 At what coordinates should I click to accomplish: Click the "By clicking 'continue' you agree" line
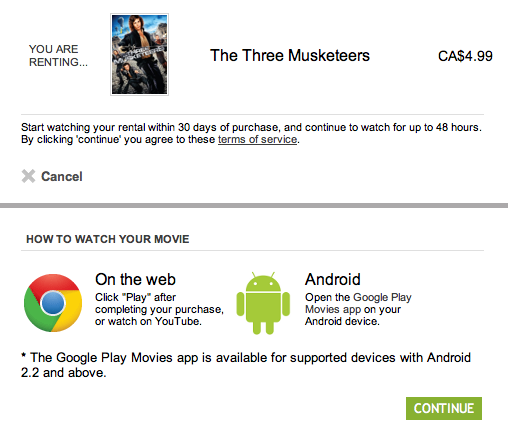pyautogui.click(x=160, y=139)
